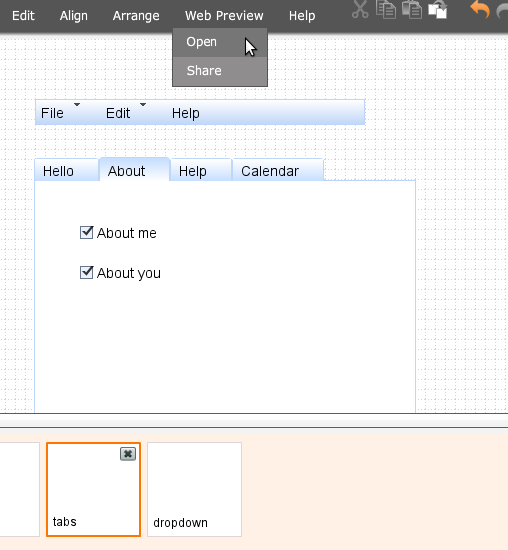Image resolution: width=508 pixels, height=550 pixels.
Task: Click the Duplicate icon in toolbar
Action: tap(438, 9)
